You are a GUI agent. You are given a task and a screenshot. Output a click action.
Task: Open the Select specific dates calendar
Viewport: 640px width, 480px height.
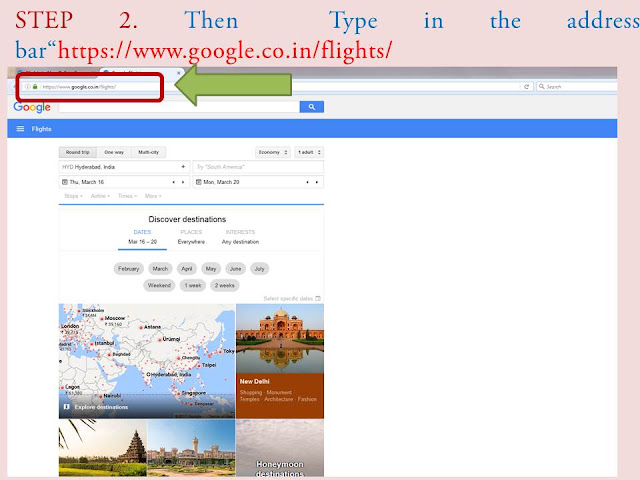[318, 298]
